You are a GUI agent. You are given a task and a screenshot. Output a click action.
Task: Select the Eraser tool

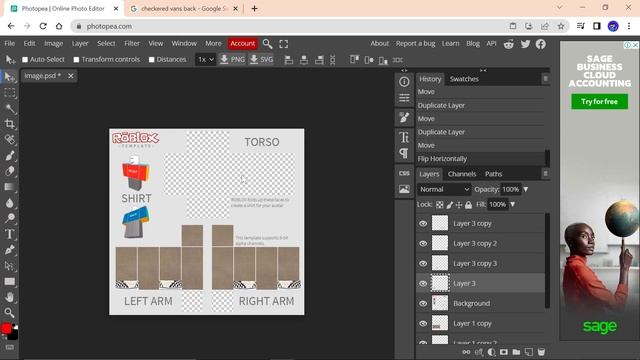click(x=10, y=171)
